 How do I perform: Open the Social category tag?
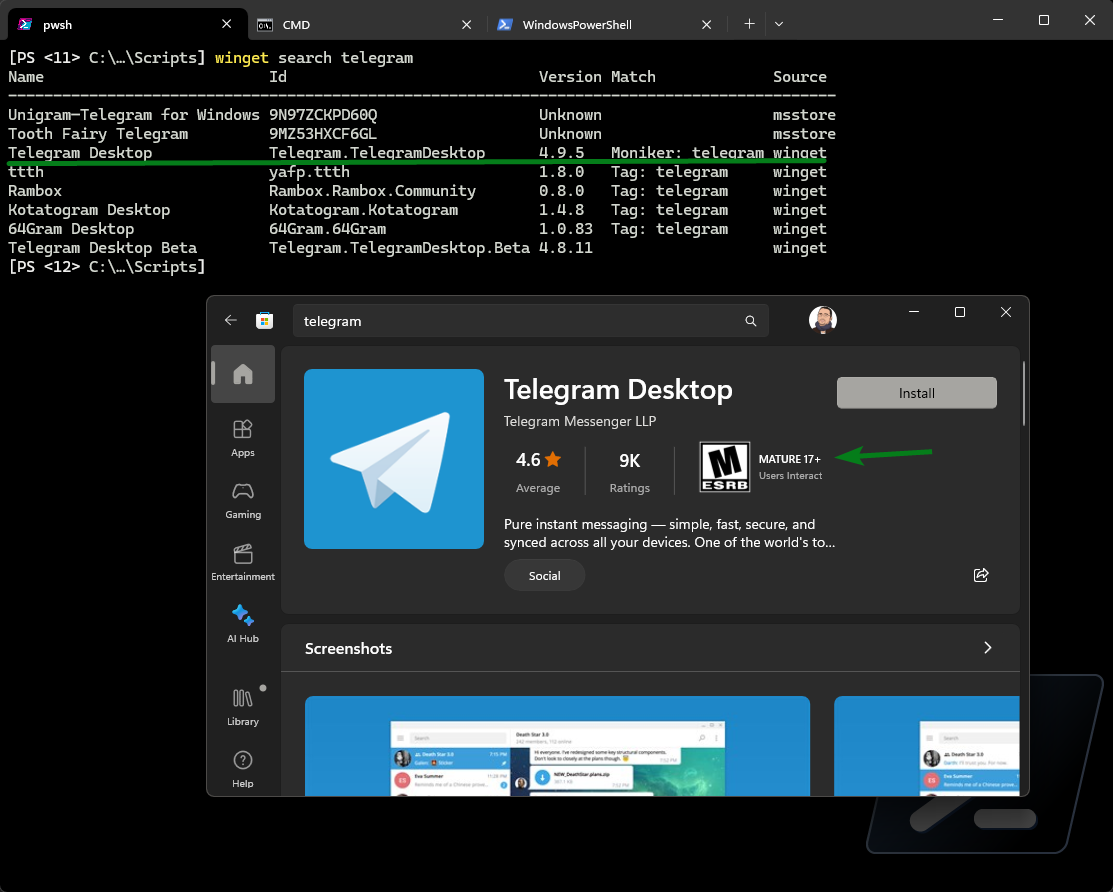(544, 576)
